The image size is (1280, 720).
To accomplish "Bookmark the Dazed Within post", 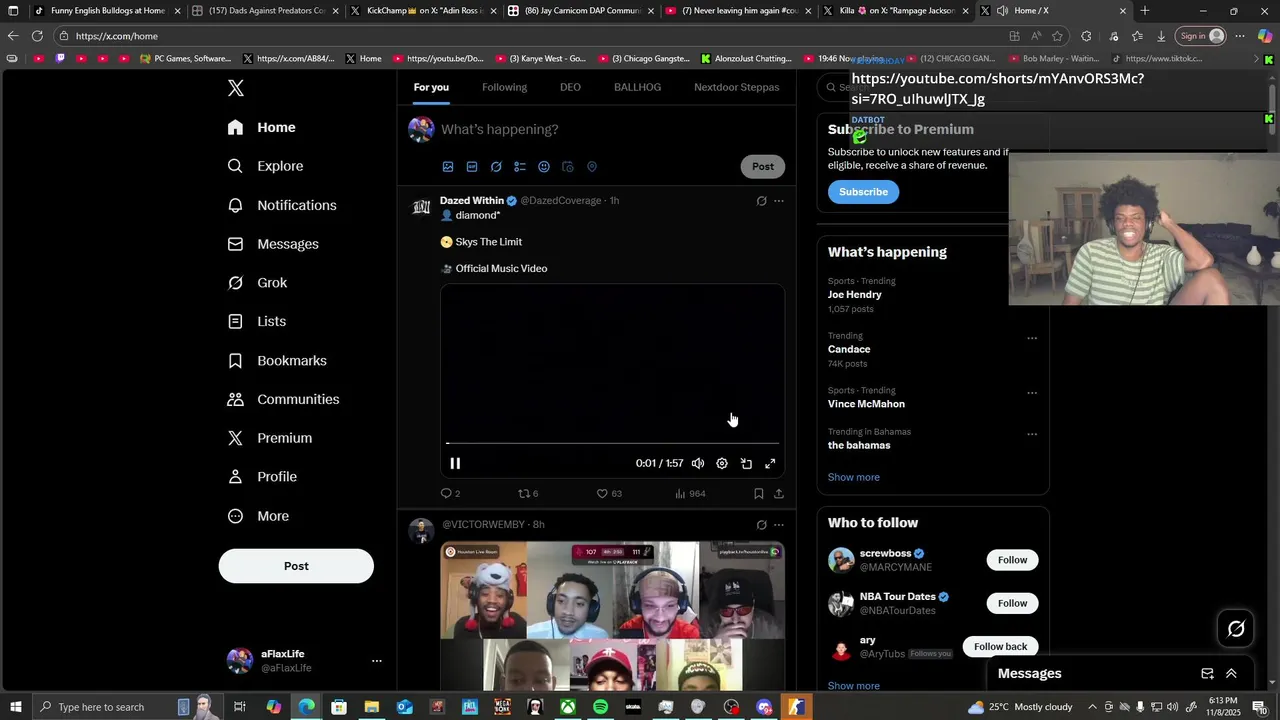I will [759, 494].
